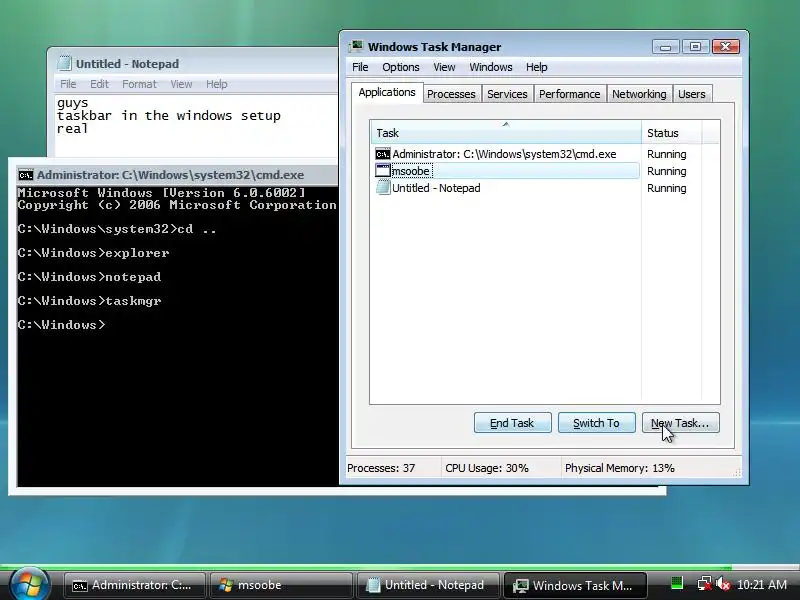Open Notepad's Edit menu
Screen dimensions: 800x600
[99, 84]
